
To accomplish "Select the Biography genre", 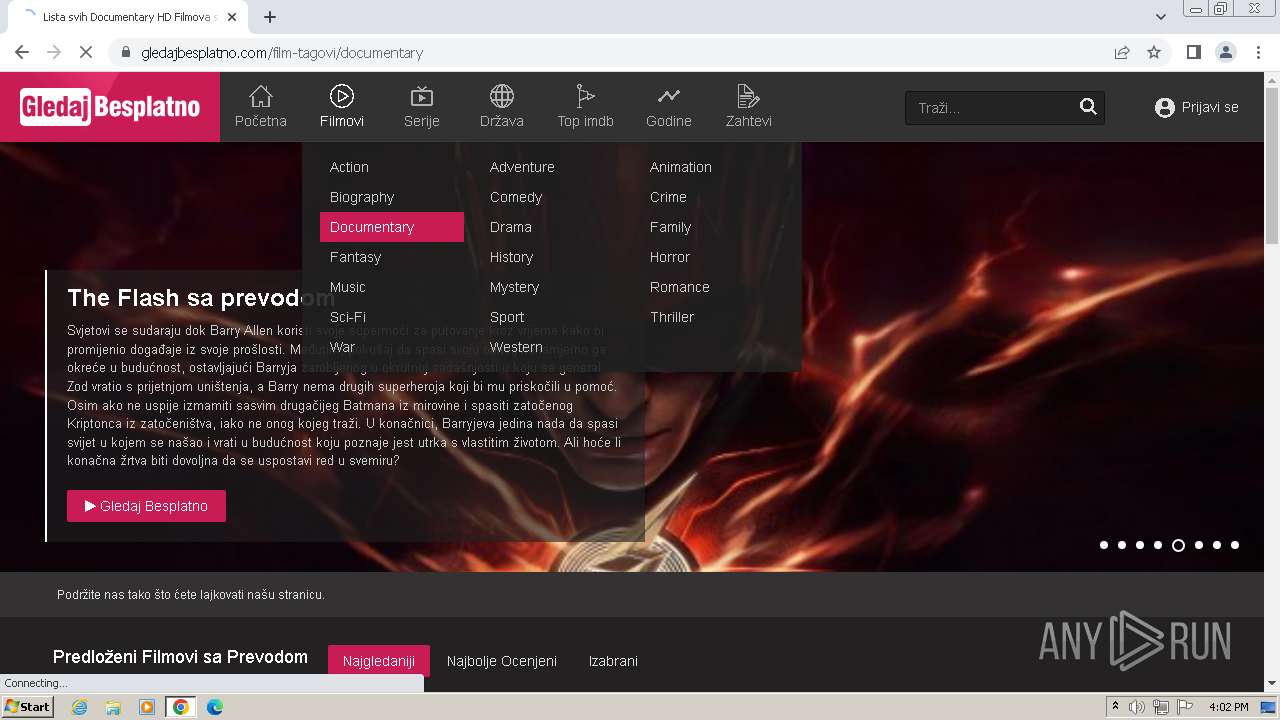I will point(362,197).
